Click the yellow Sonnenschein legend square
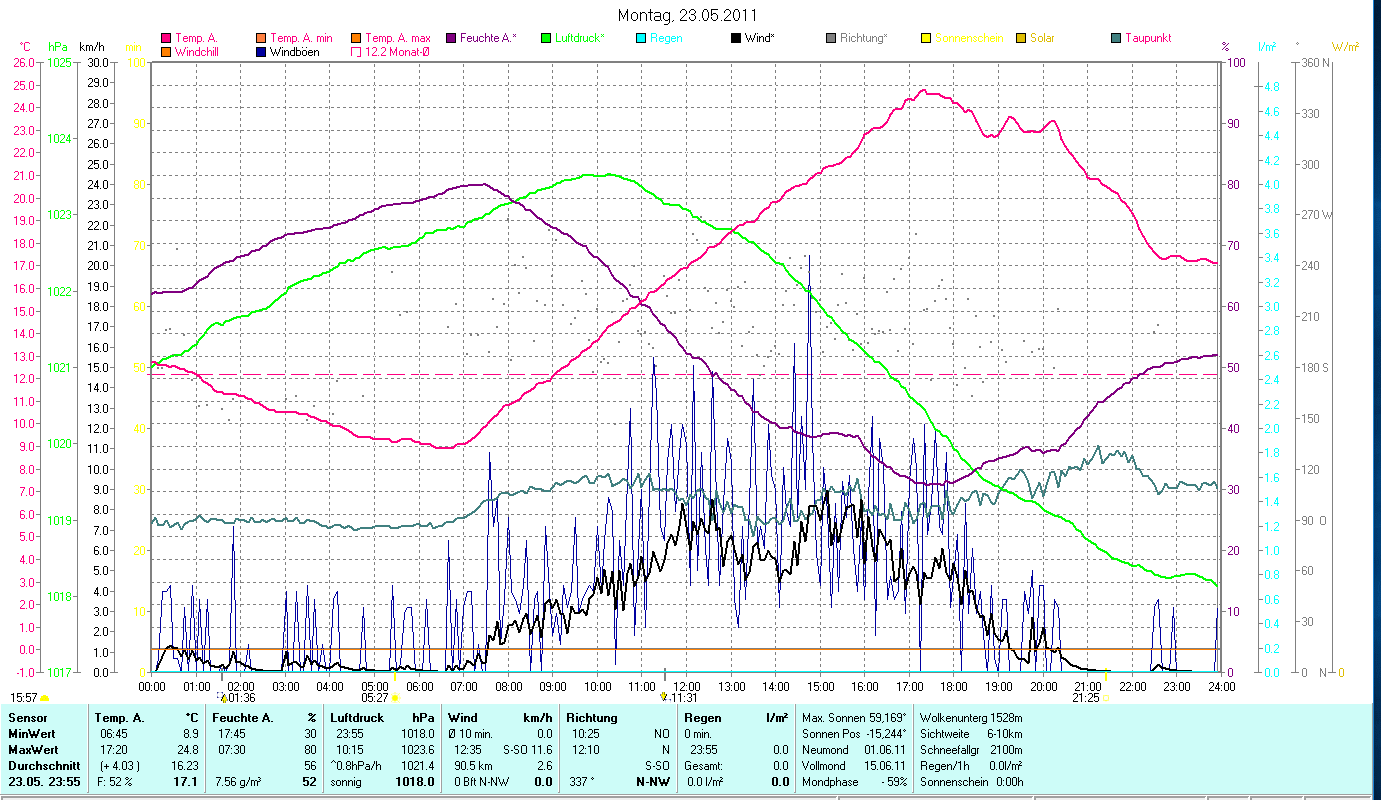This screenshot has width=1381, height=800. (x=926, y=38)
